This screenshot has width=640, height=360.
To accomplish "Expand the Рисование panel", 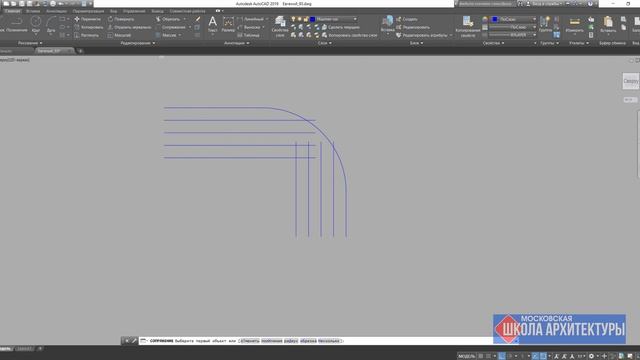I will click(x=30, y=43).
